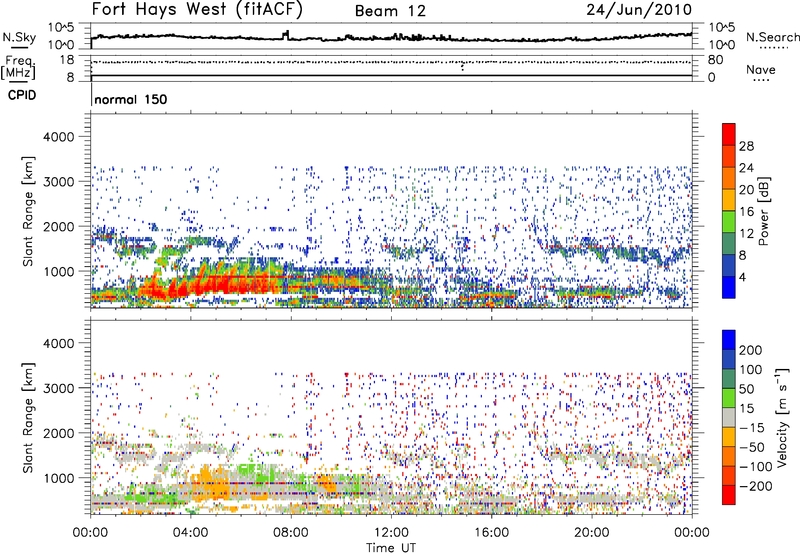Click the solid frequency line near 8 MHz
Viewport: 800px width, 554px height.
391,75
